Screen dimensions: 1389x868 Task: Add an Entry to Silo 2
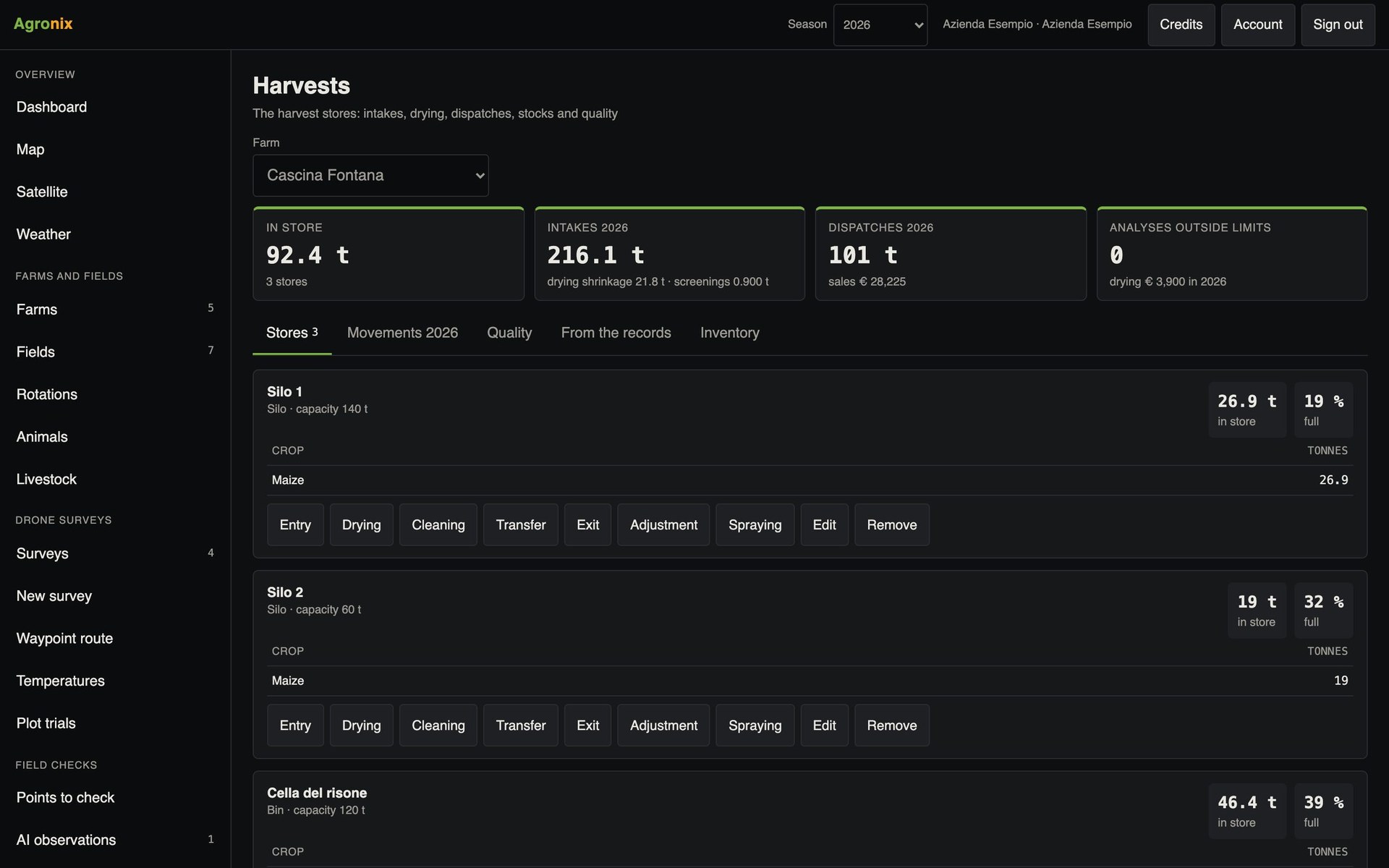(295, 725)
